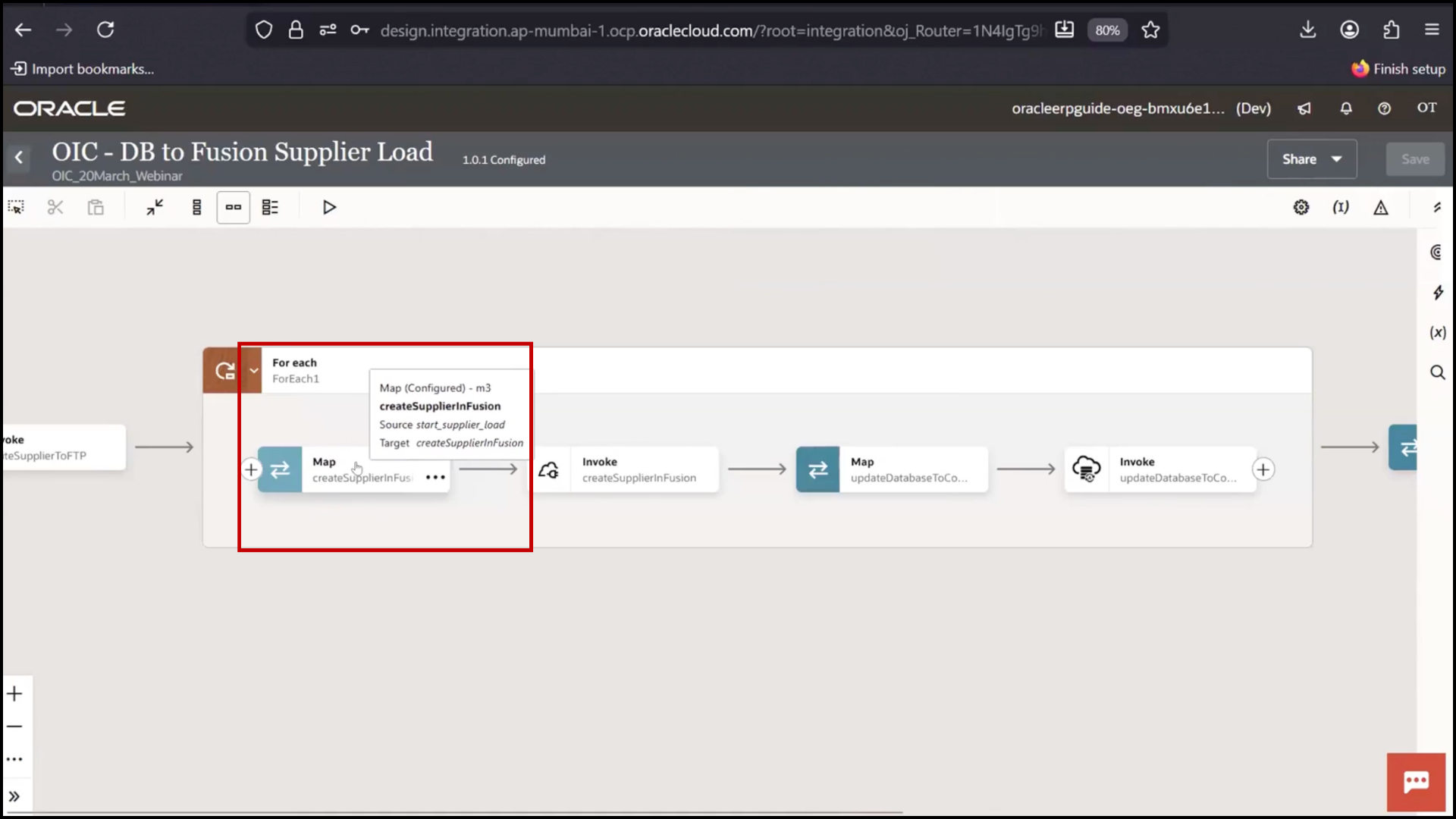Click Import bookmarks link
The height and width of the screenshot is (819, 1456).
pyautogui.click(x=82, y=69)
